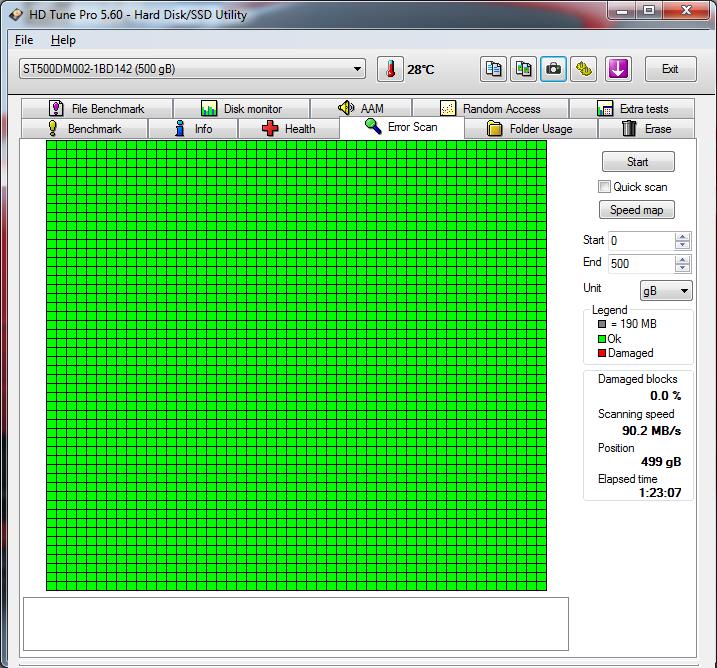The height and width of the screenshot is (668, 717).
Task: Increase the Start value with up arrow
Action: pyautogui.click(x=683, y=237)
